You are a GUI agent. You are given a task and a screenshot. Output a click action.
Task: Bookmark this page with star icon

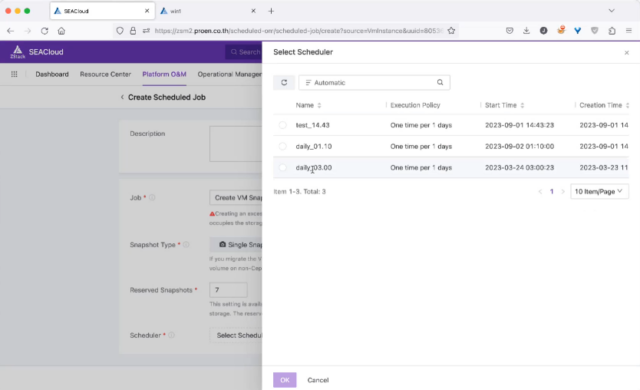[x=451, y=31]
